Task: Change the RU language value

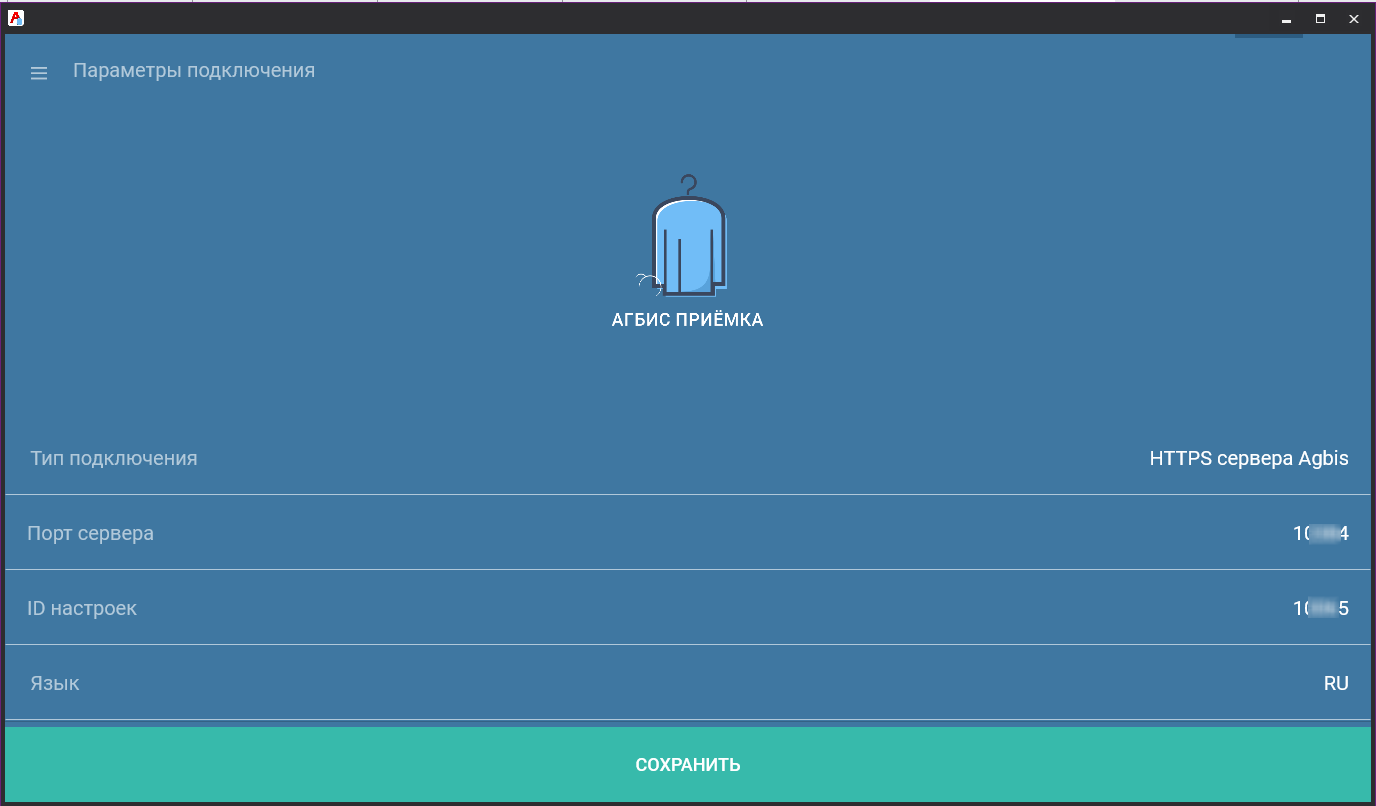Action: (x=1336, y=684)
